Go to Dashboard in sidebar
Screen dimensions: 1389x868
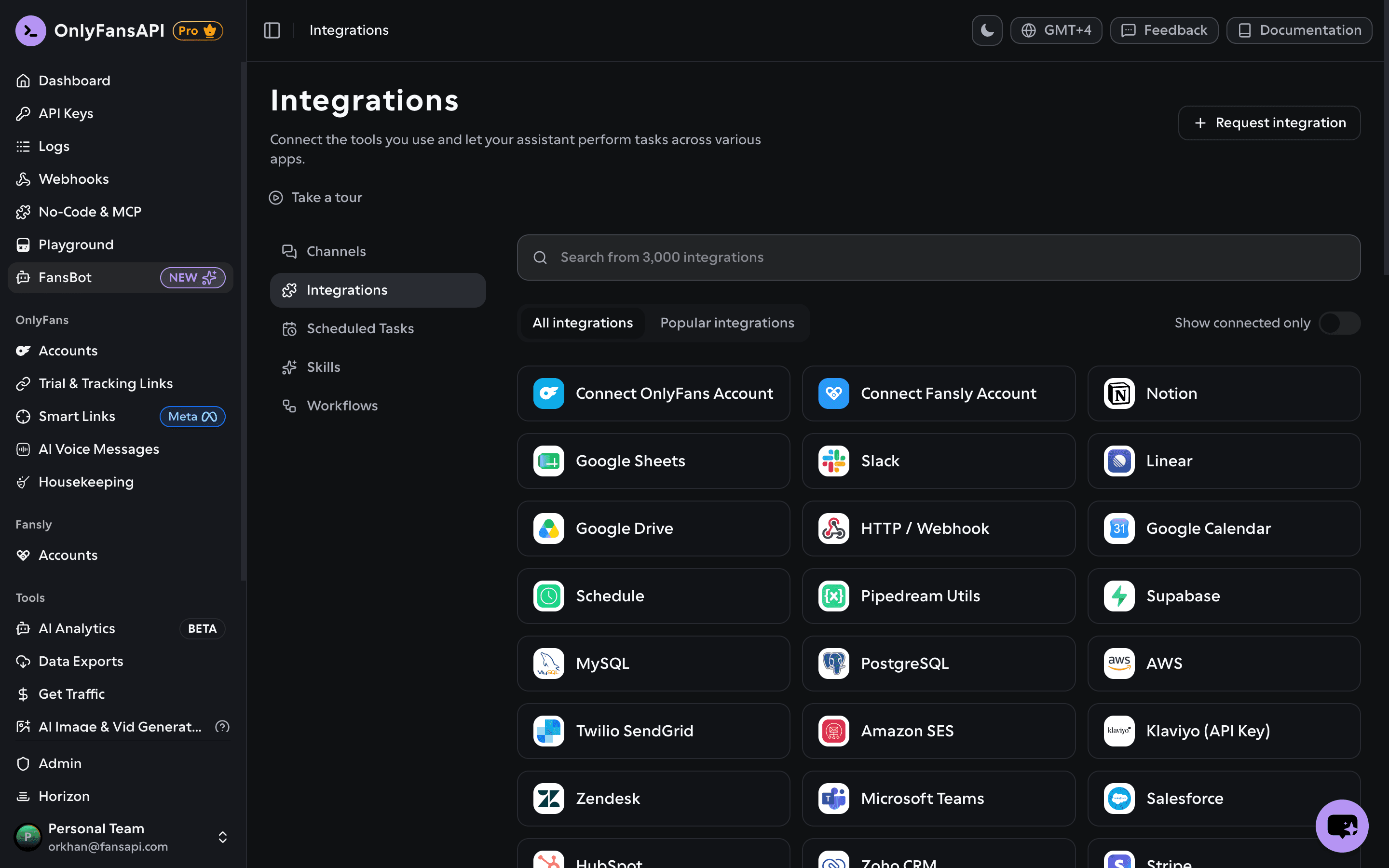(x=121, y=81)
